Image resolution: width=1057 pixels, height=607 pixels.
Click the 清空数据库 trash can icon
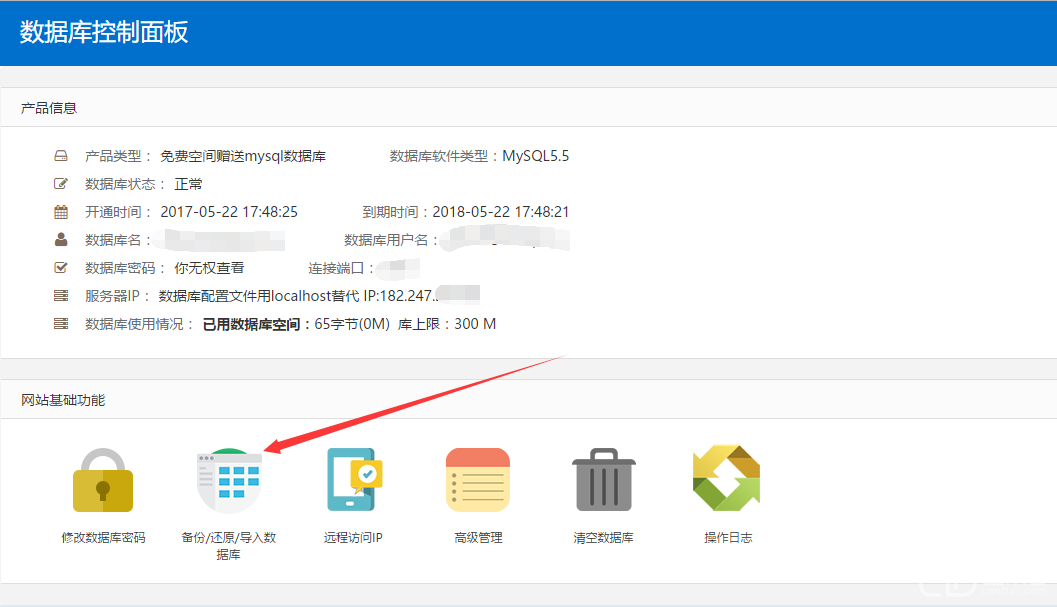coord(603,480)
